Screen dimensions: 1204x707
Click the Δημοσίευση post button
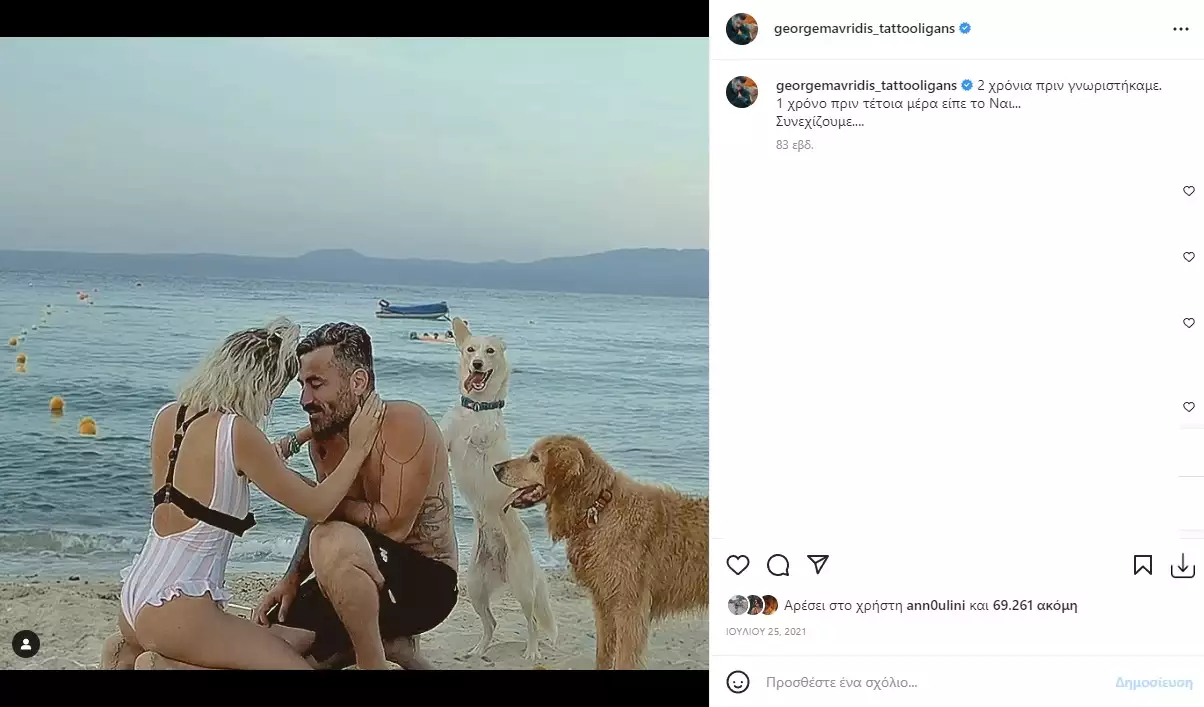1154,682
